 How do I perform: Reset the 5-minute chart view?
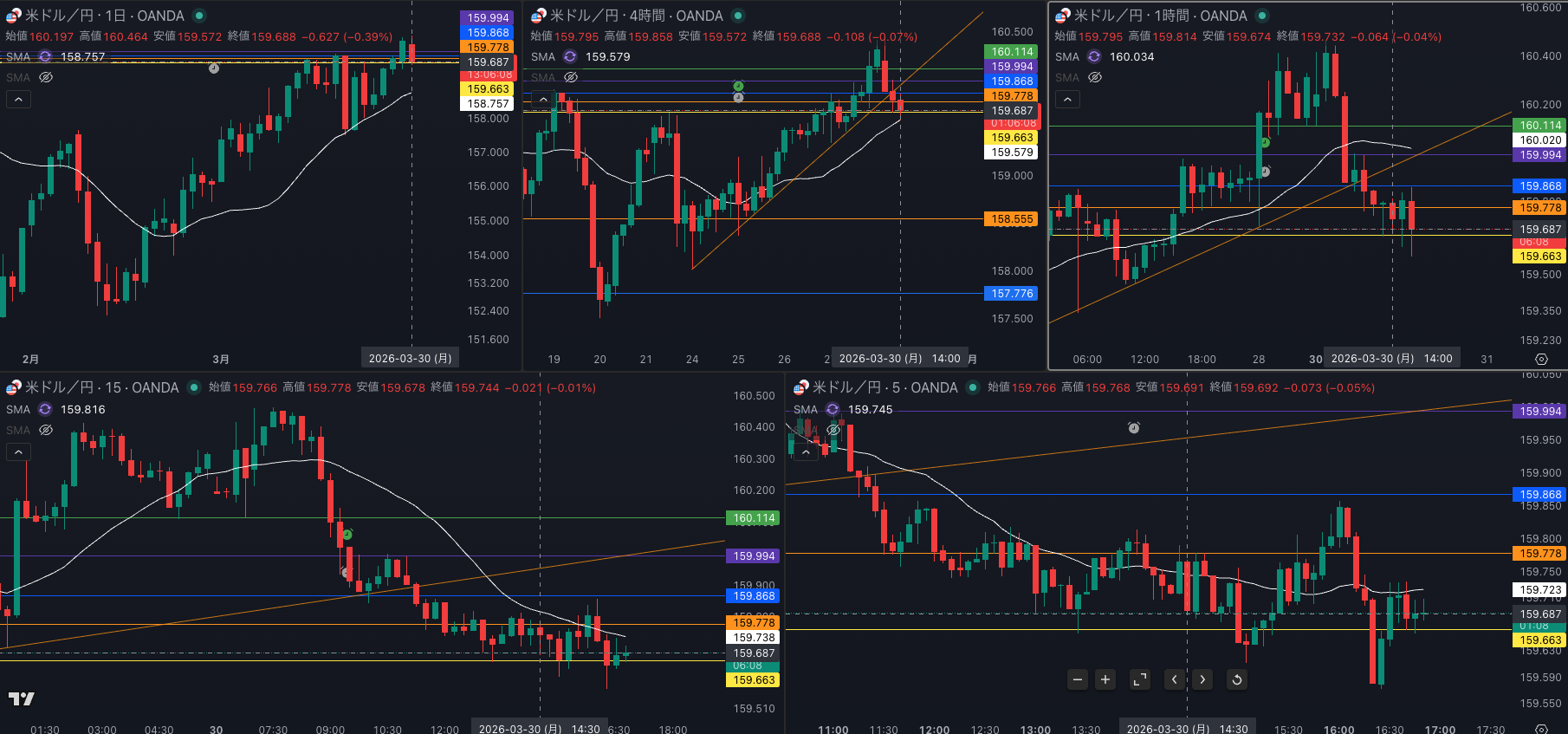pos(1237,679)
